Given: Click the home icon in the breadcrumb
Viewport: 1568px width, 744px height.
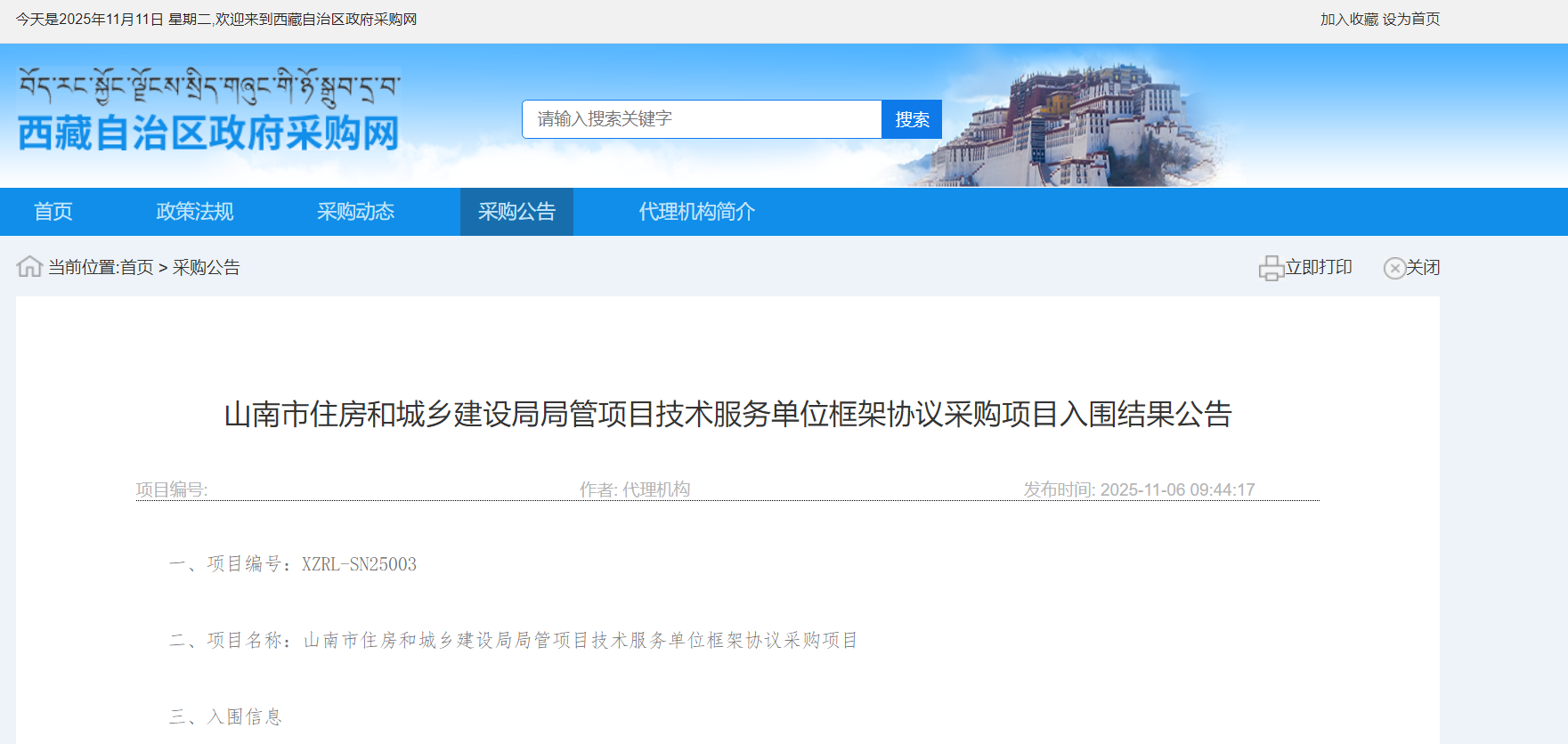Looking at the screenshot, I should click(29, 266).
